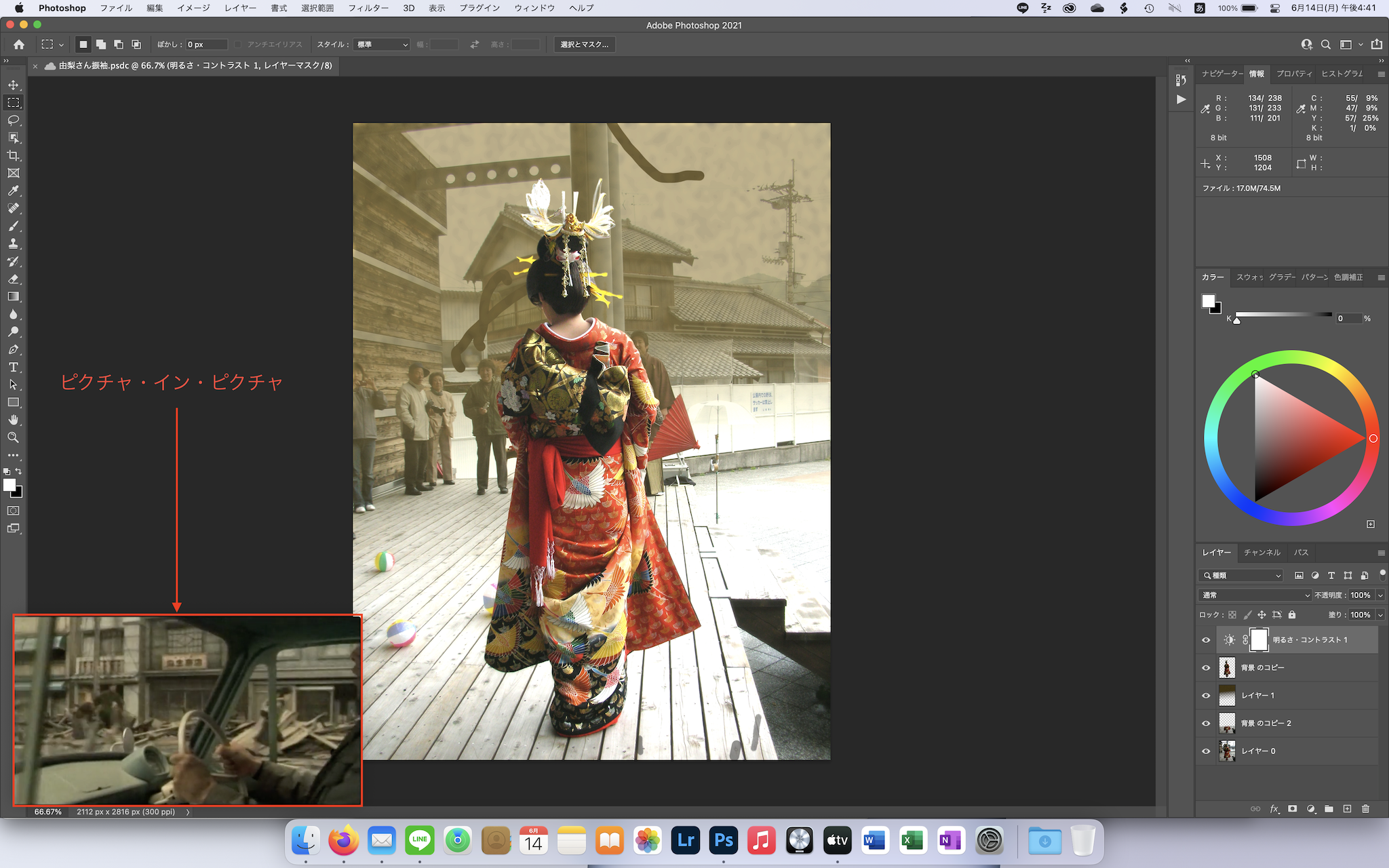Open the スタイル dropdown
The width and height of the screenshot is (1389, 868).
pos(383,45)
